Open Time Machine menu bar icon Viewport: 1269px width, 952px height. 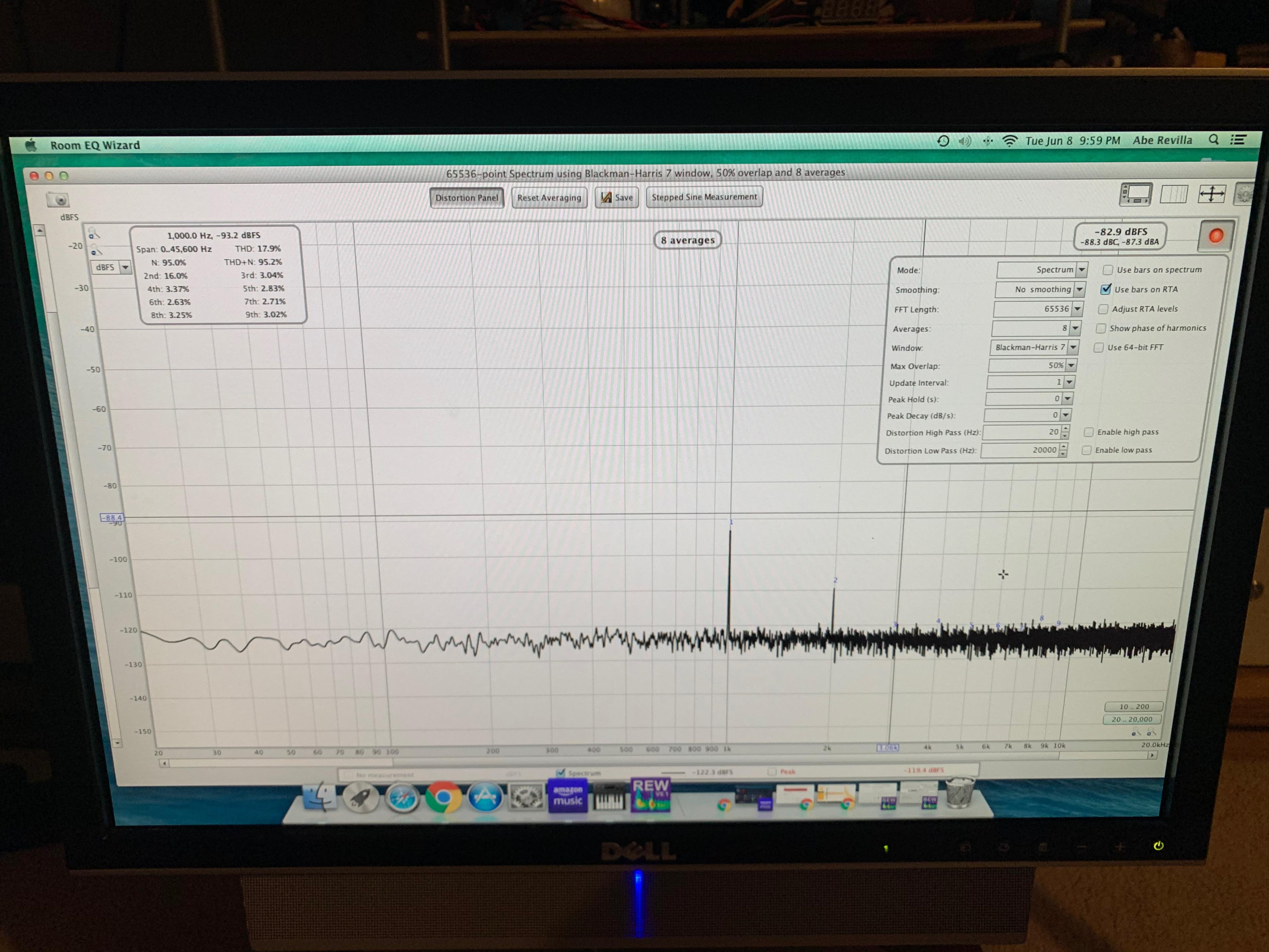(943, 141)
